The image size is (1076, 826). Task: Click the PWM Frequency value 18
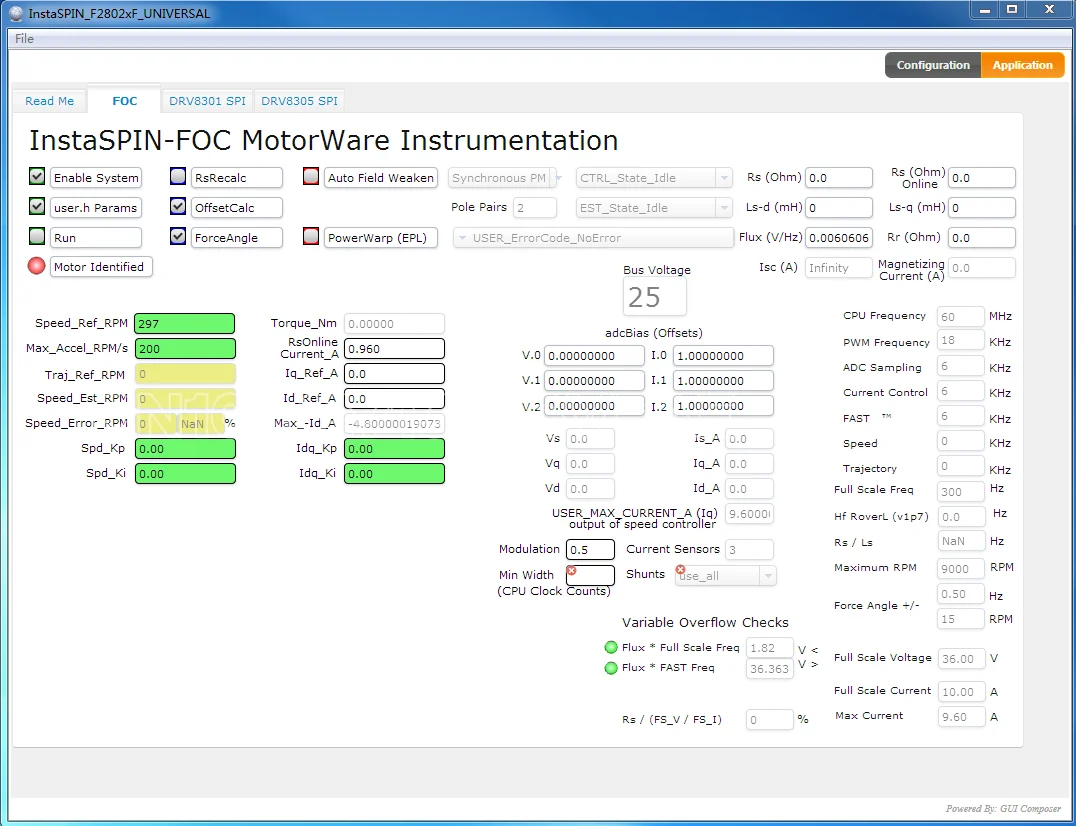click(x=961, y=340)
